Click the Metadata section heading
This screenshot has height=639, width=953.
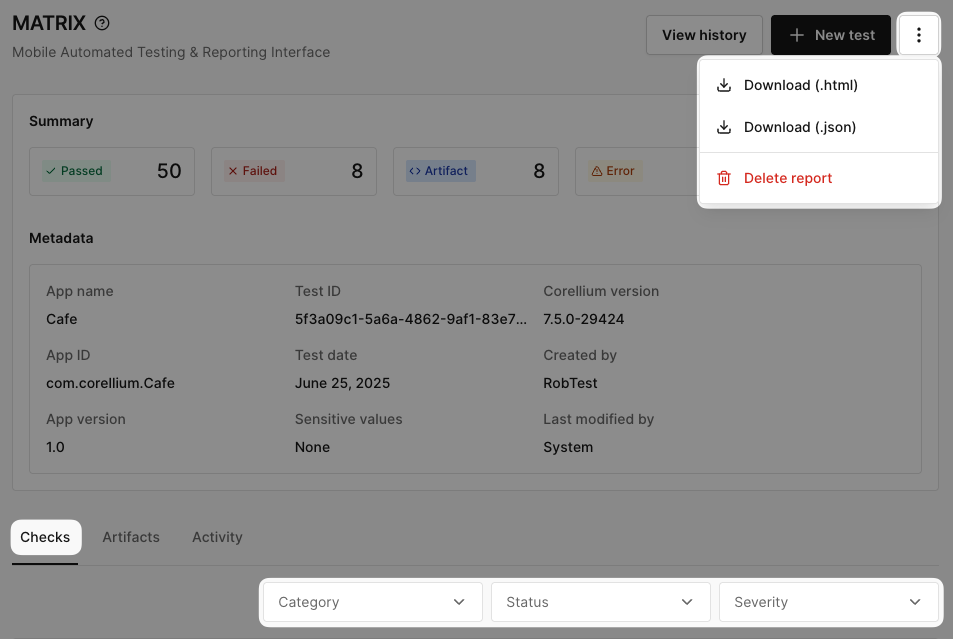pyautogui.click(x=61, y=238)
